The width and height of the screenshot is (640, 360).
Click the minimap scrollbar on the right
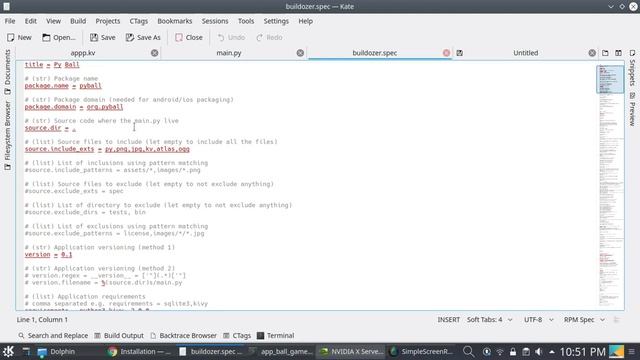(x=610, y=186)
